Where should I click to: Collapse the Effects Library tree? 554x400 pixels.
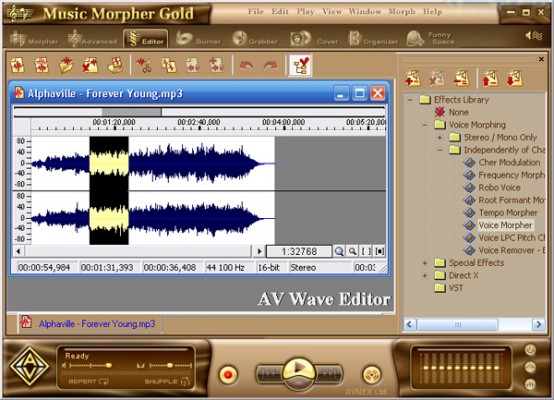click(x=410, y=100)
